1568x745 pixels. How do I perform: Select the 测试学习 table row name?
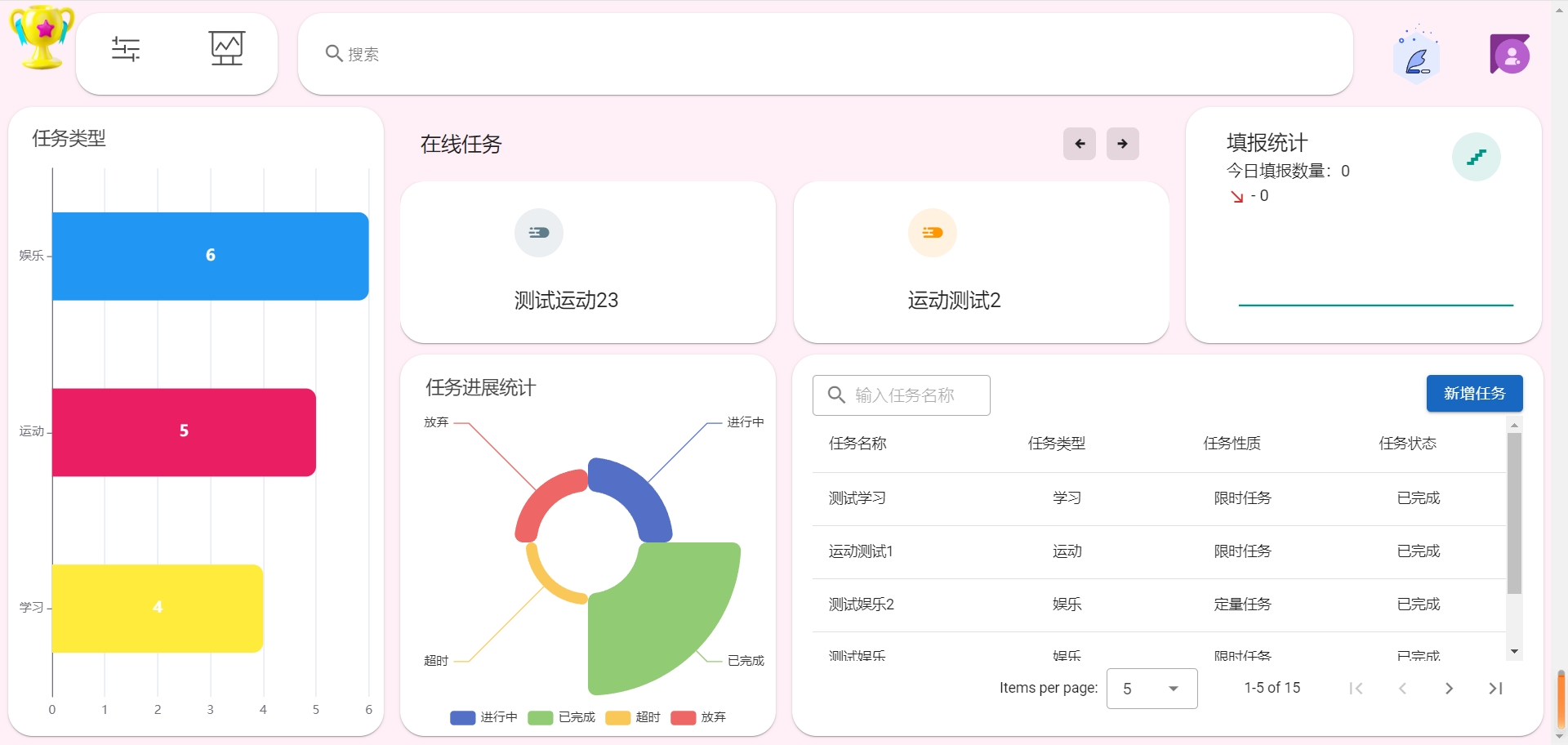pos(857,498)
